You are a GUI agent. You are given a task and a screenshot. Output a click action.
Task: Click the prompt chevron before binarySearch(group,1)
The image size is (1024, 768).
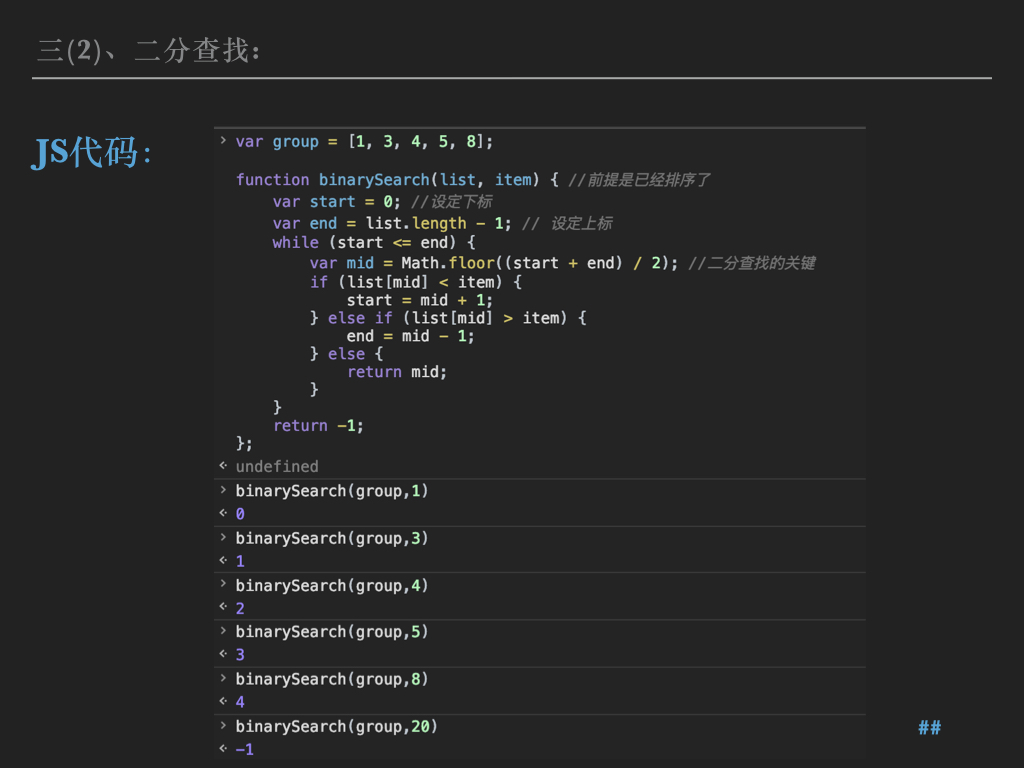[x=223, y=490]
